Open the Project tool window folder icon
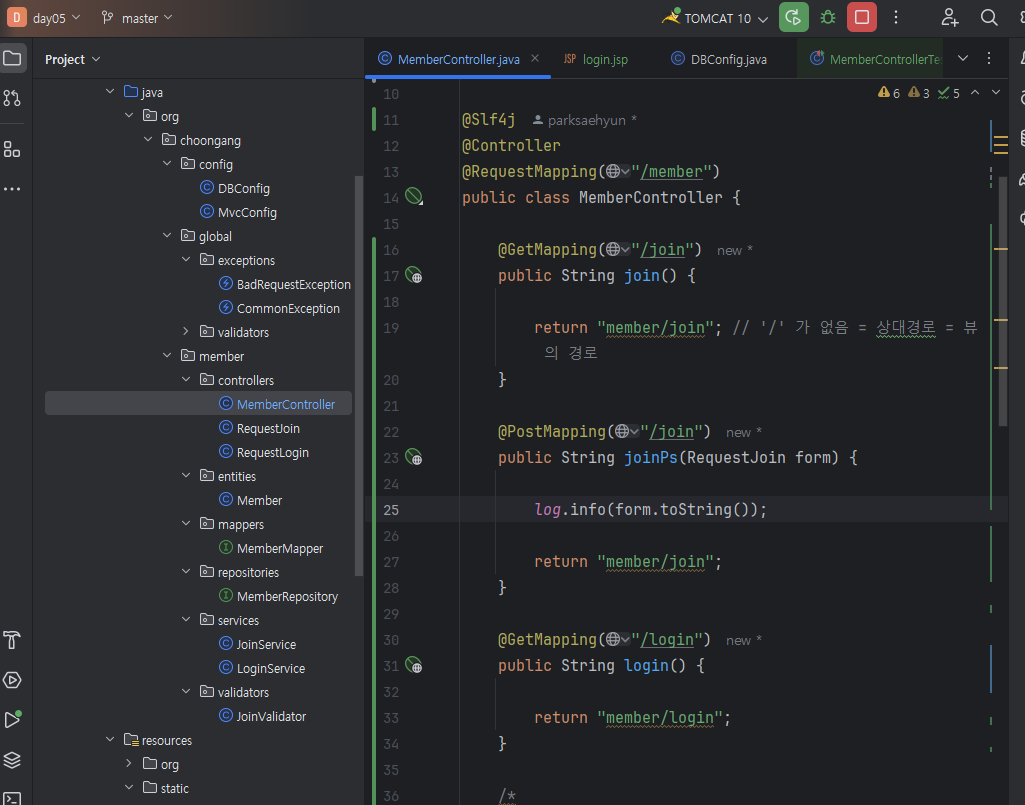The width and height of the screenshot is (1025, 805). pos(12,58)
